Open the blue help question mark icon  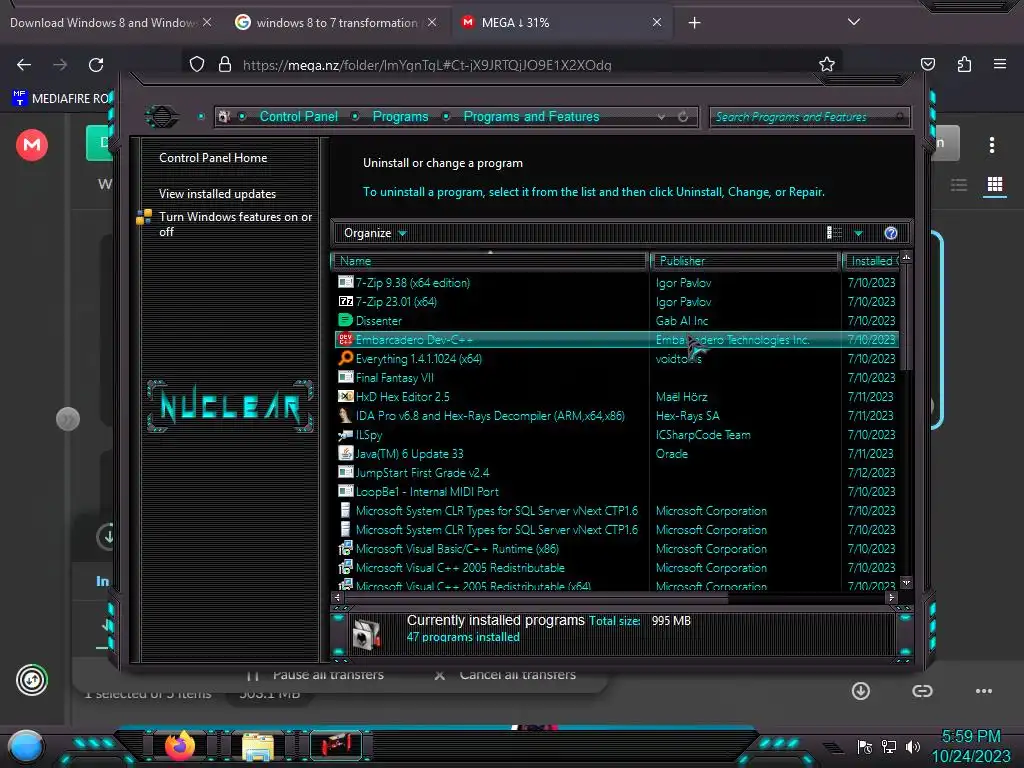[891, 233]
